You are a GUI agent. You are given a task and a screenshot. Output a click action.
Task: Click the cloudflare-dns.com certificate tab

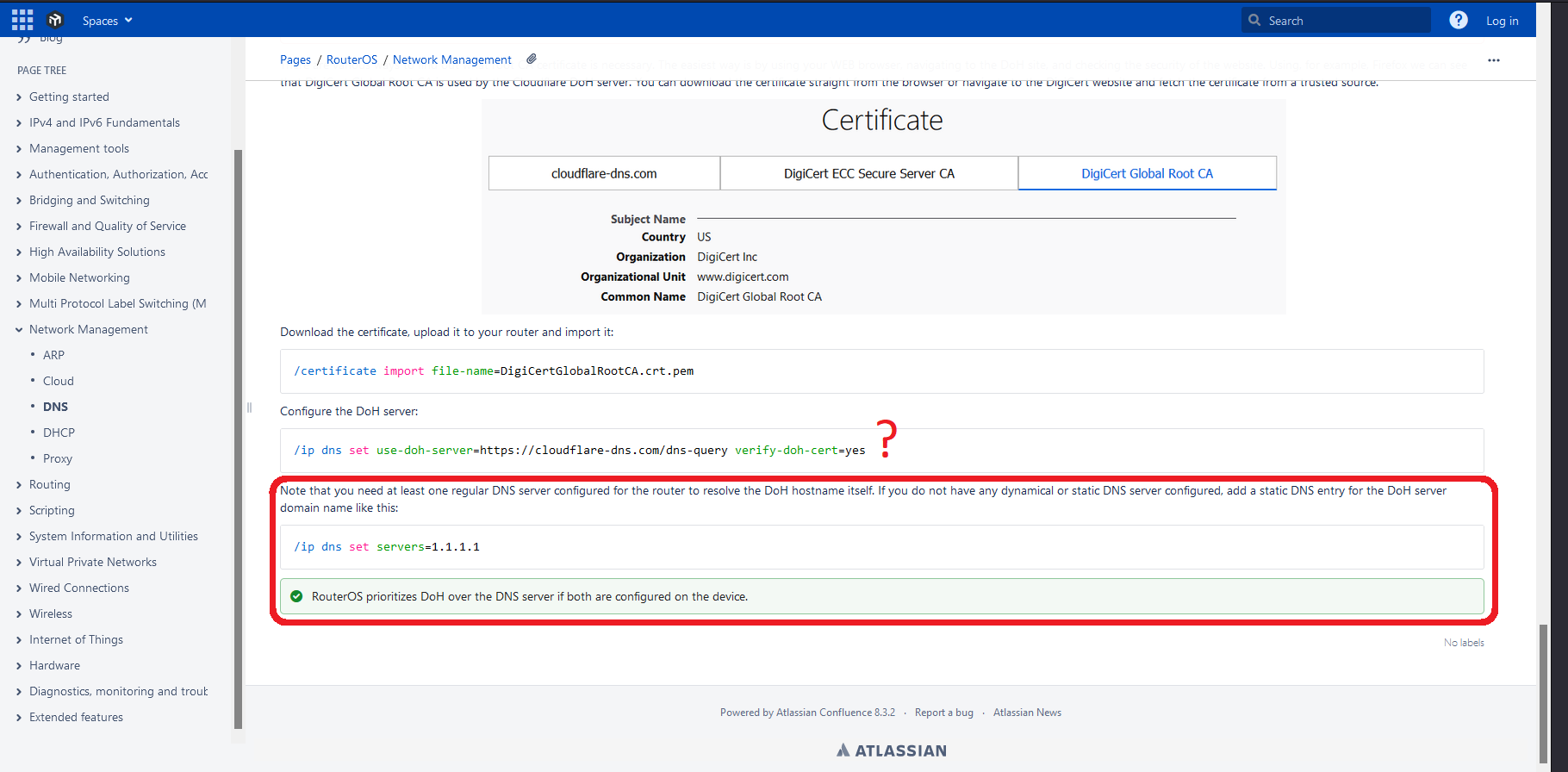pyautogui.click(x=604, y=173)
